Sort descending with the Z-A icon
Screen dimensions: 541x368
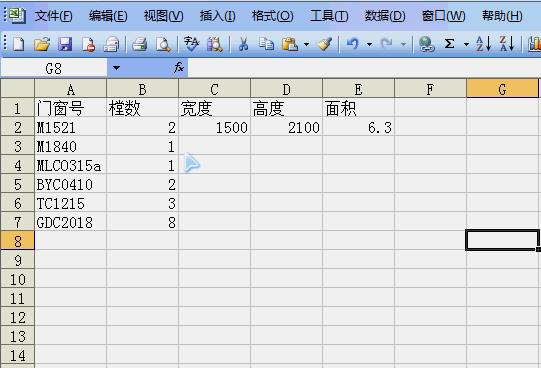tap(507, 44)
